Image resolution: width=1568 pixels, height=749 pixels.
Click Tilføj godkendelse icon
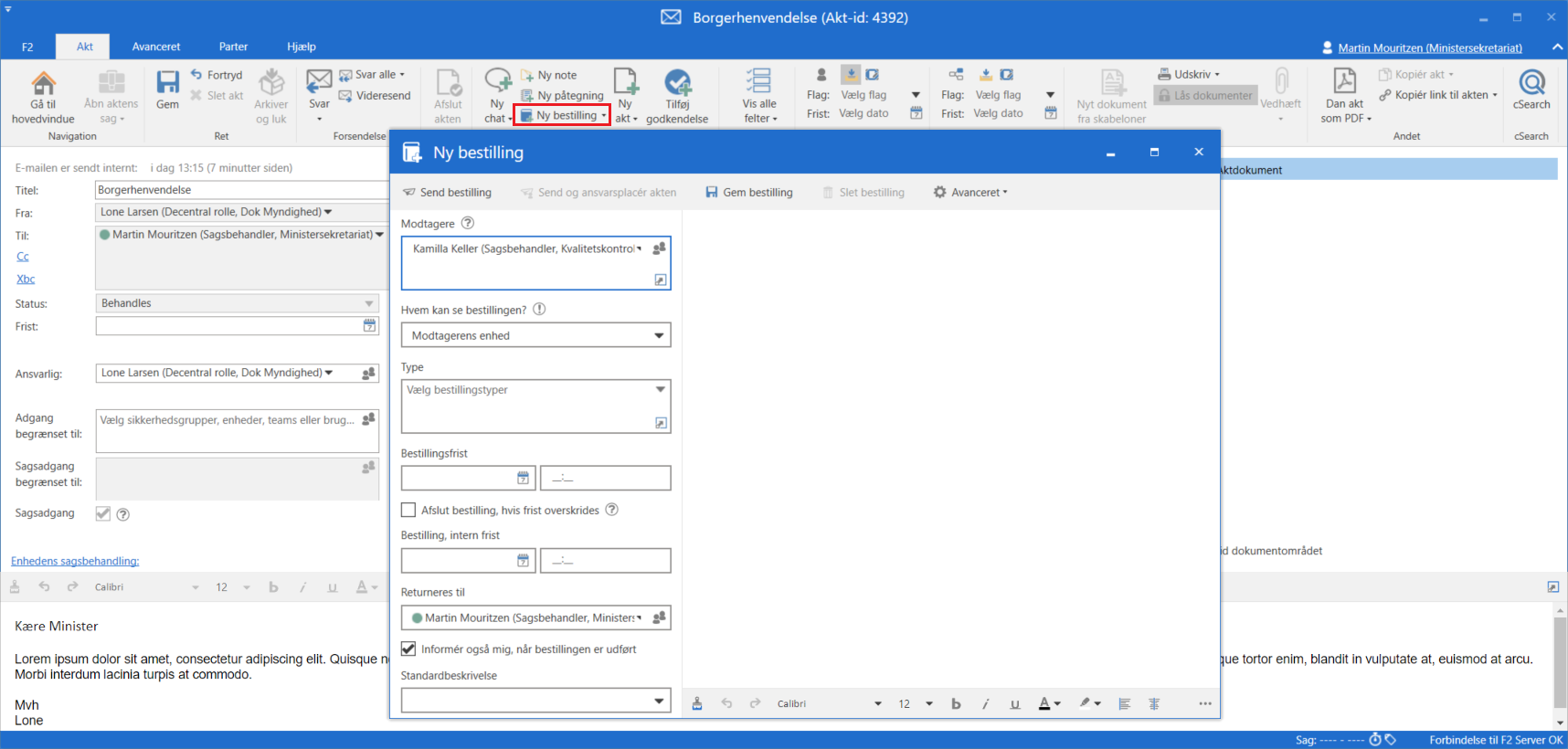[x=677, y=82]
